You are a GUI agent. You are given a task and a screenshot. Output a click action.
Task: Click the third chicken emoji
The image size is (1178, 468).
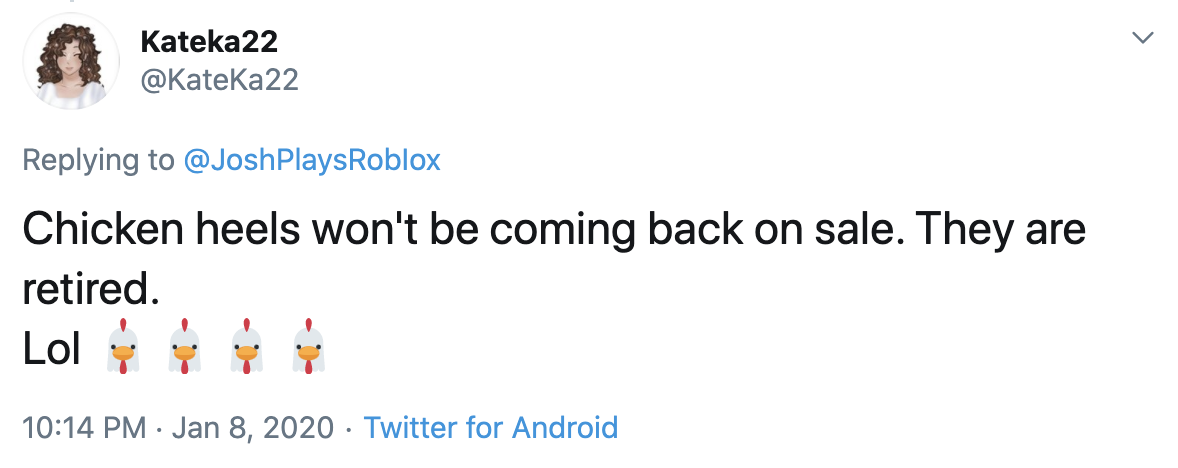(245, 348)
